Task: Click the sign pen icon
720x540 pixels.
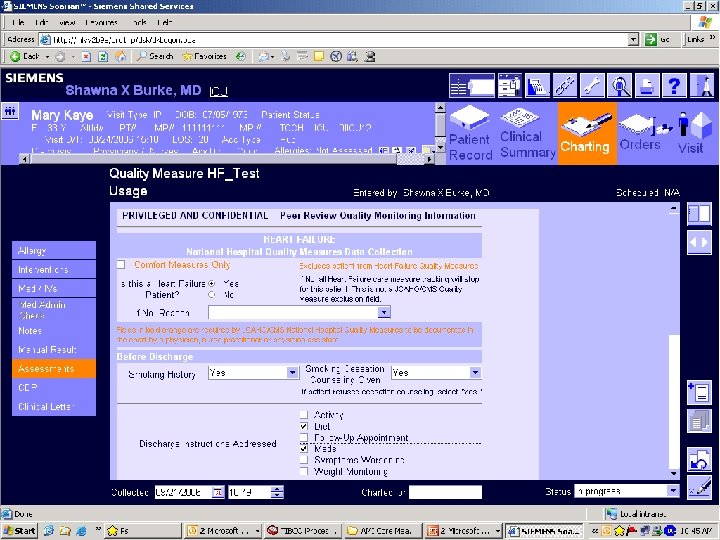Action: click(699, 488)
